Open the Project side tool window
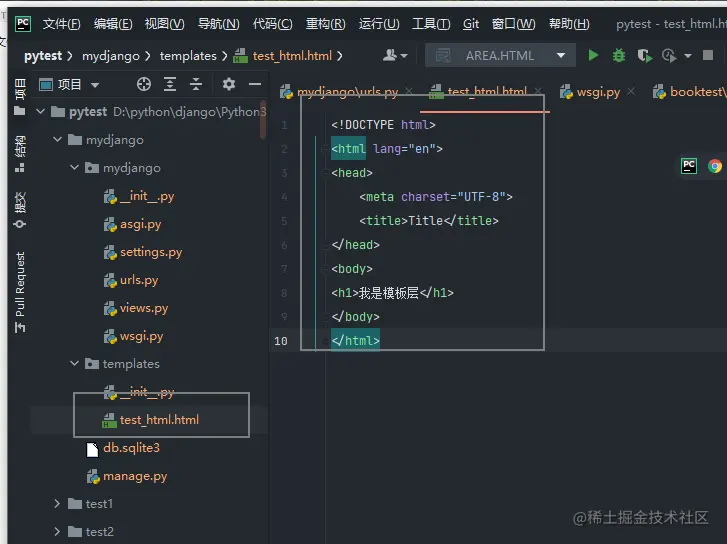Screen dimensions: 727x544 (x=19, y=96)
